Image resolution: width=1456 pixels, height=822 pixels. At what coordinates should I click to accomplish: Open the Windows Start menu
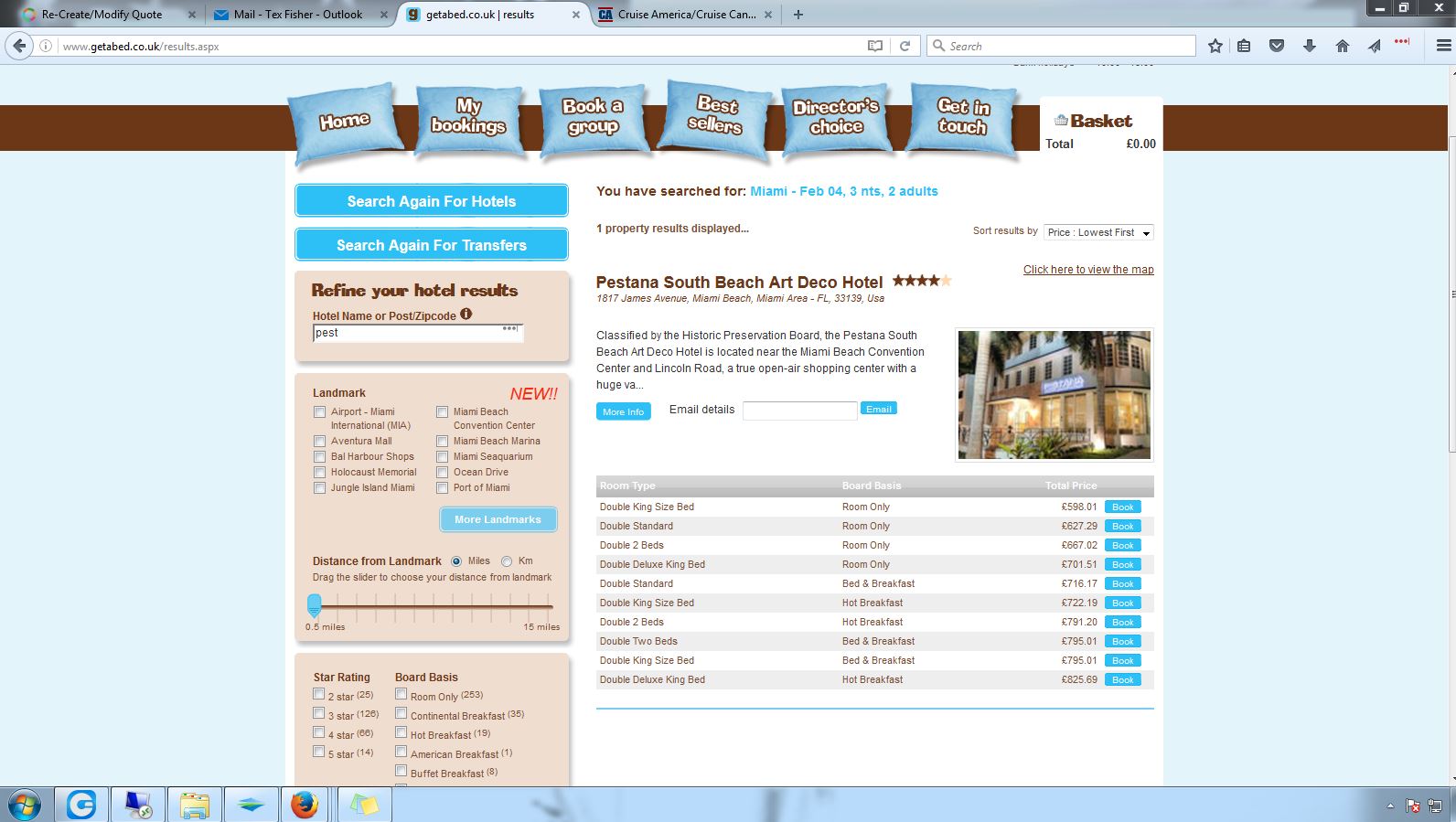(25, 805)
